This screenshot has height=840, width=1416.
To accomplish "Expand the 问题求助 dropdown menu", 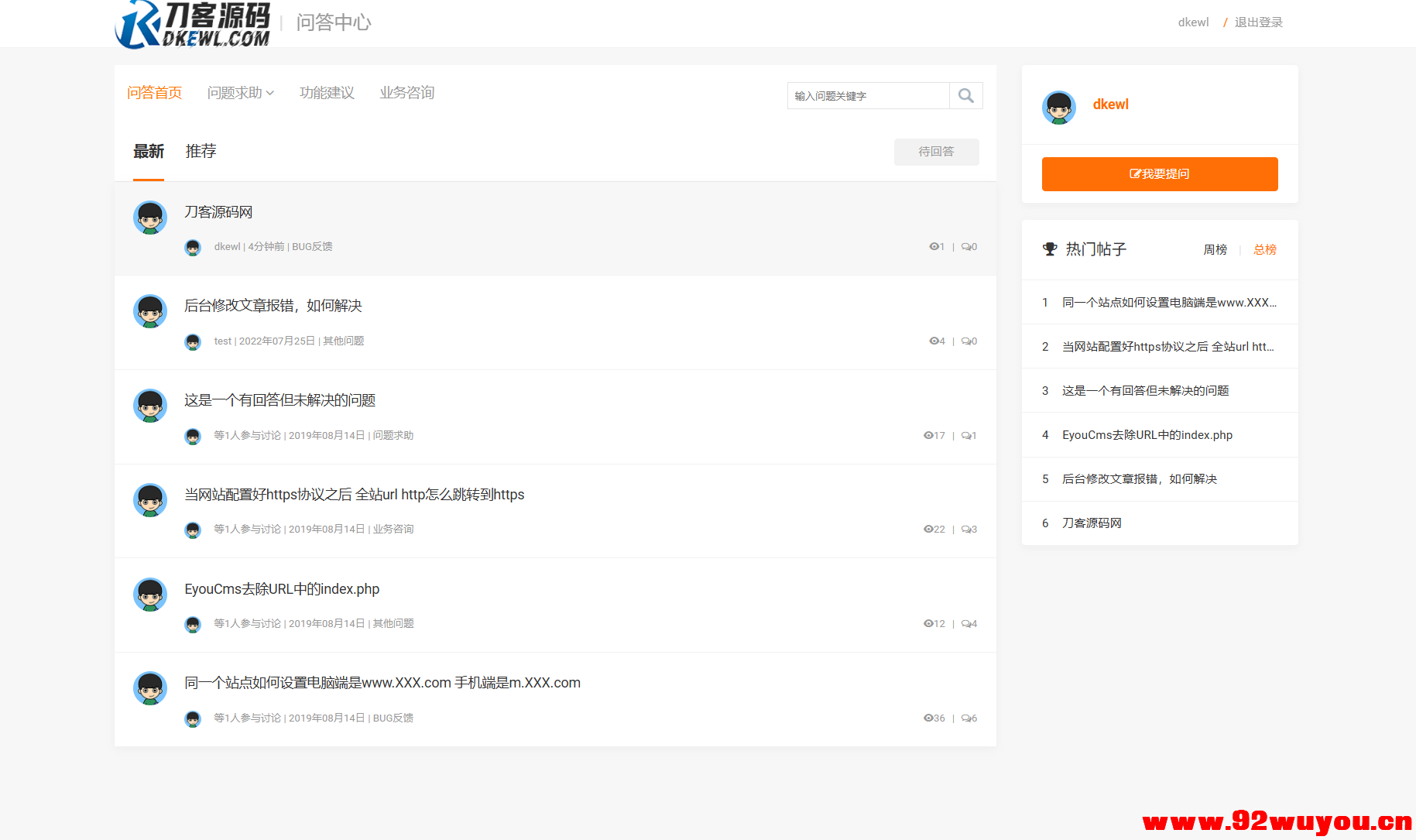I will [241, 92].
